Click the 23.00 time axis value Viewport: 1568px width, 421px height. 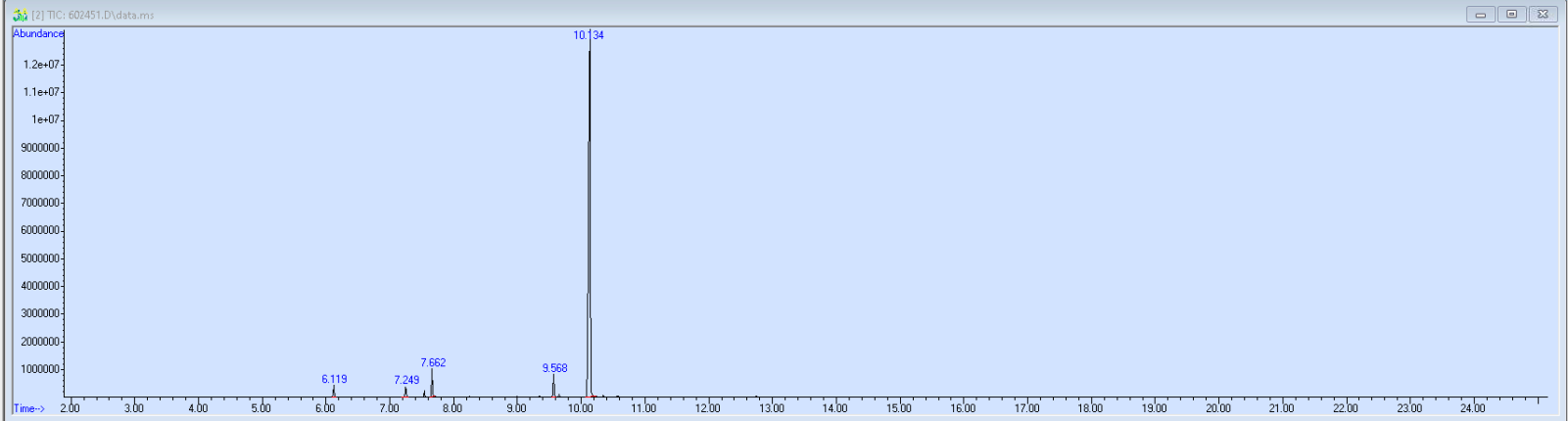pyautogui.click(x=1409, y=408)
